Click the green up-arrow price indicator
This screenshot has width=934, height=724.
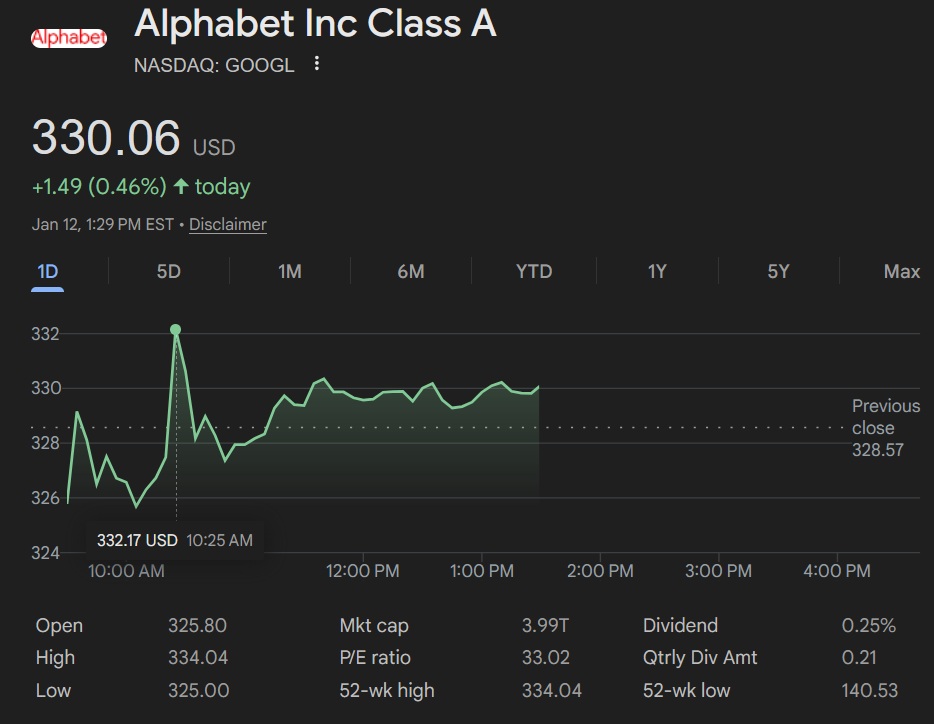(x=181, y=187)
